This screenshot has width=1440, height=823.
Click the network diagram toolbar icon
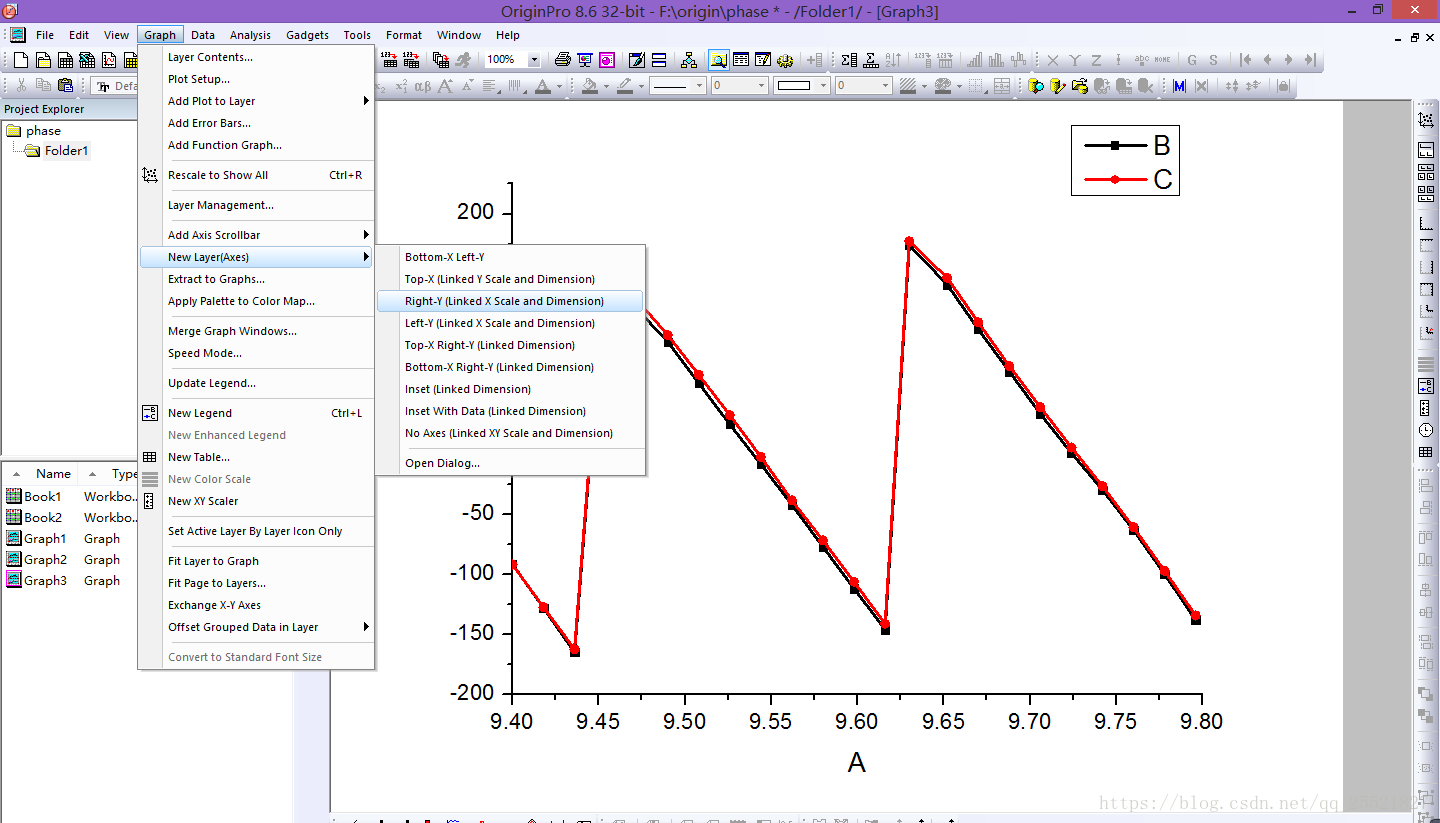pyautogui.click(x=689, y=60)
